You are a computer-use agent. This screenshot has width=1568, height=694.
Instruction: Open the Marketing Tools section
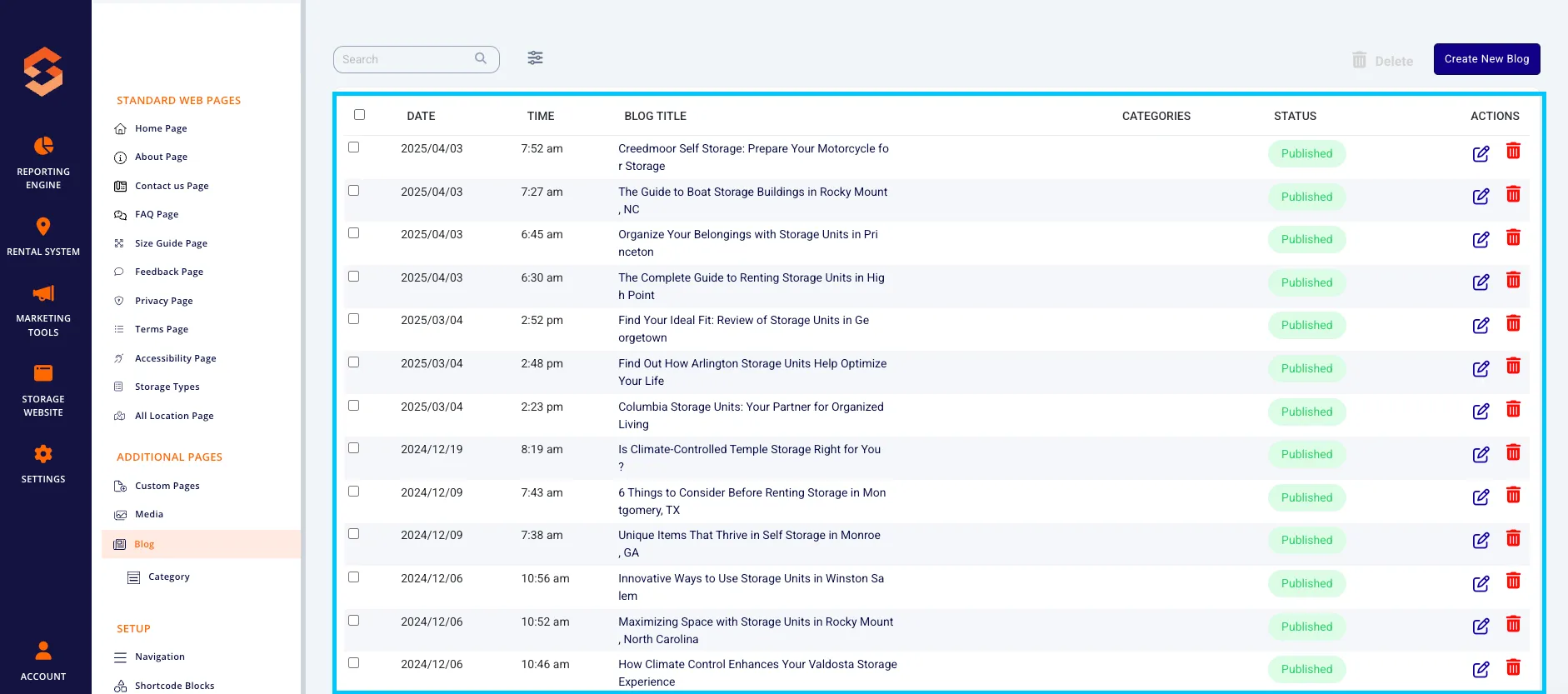pos(43,310)
